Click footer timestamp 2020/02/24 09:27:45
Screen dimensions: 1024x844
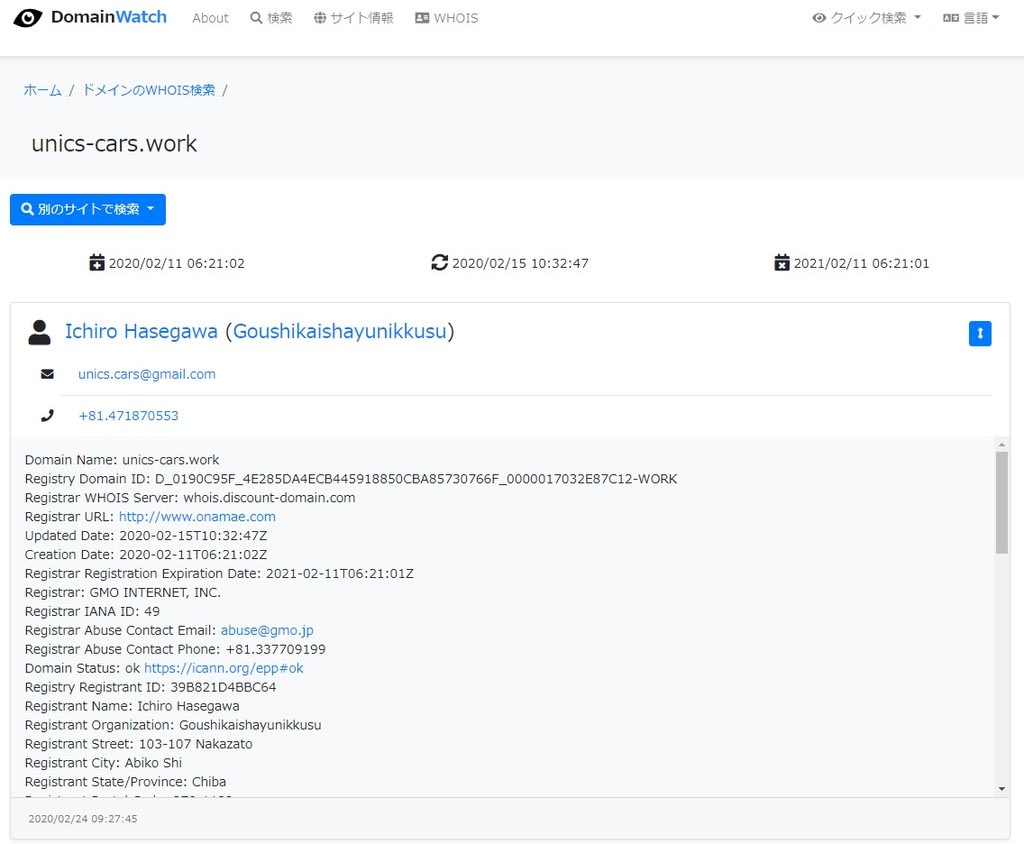point(83,819)
